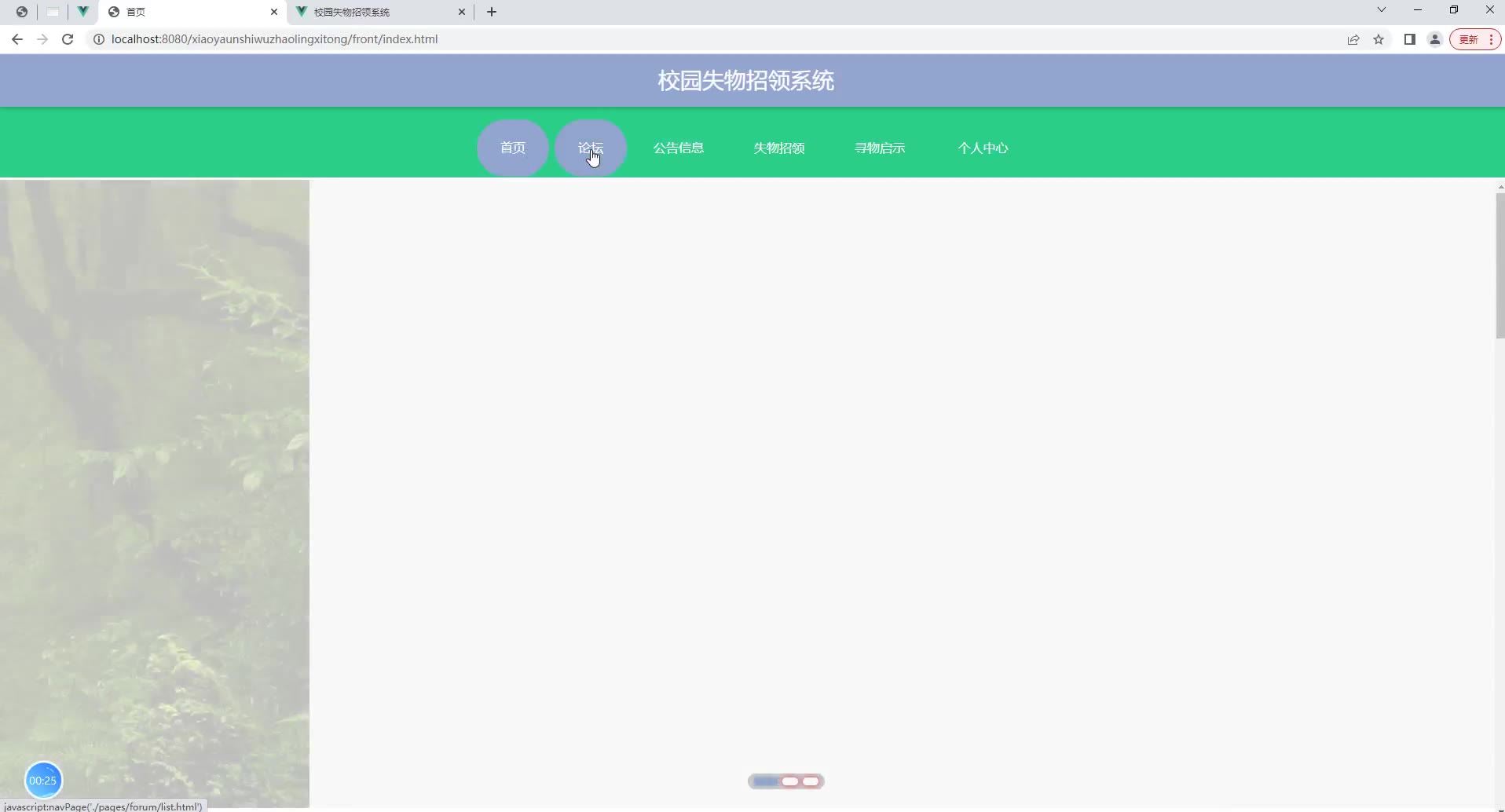The height and width of the screenshot is (812, 1505).
Task: Close the 校园失物招领系统 browser tab
Action: [462, 12]
